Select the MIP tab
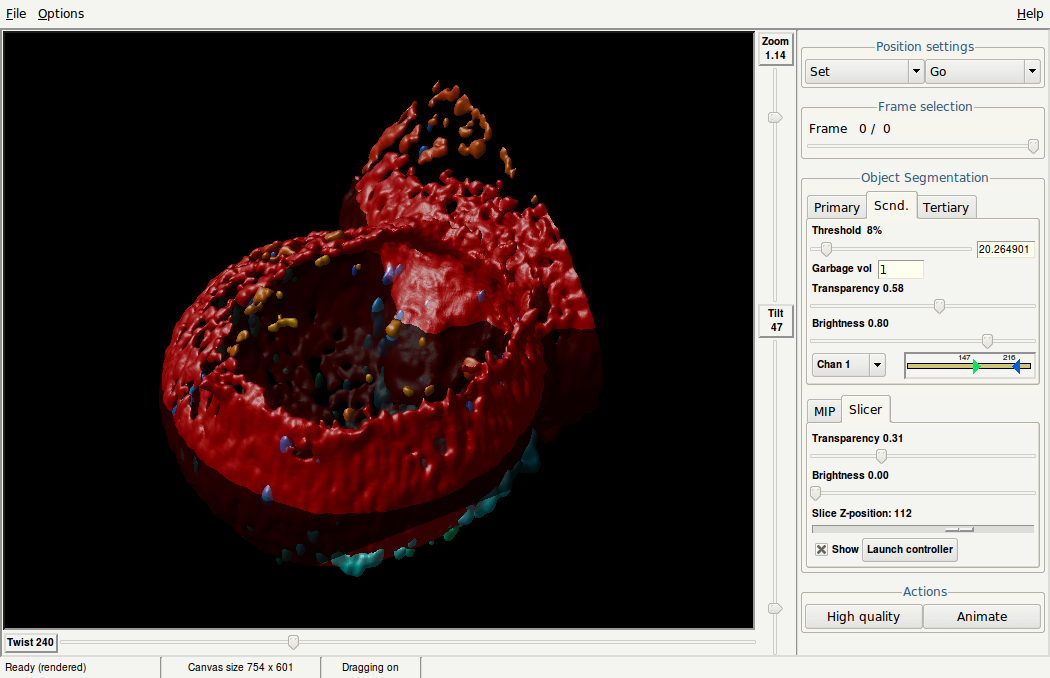Viewport: 1050px width, 678px height. [x=824, y=411]
